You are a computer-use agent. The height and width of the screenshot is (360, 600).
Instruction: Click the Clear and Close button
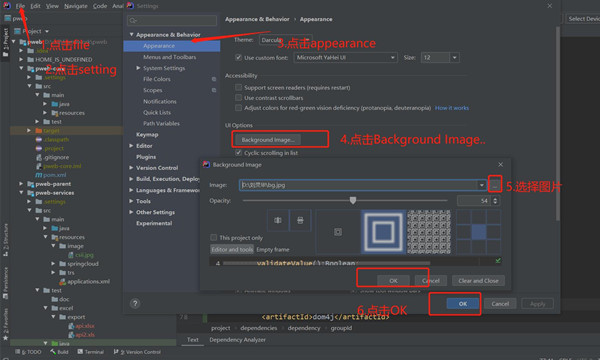[x=478, y=281]
